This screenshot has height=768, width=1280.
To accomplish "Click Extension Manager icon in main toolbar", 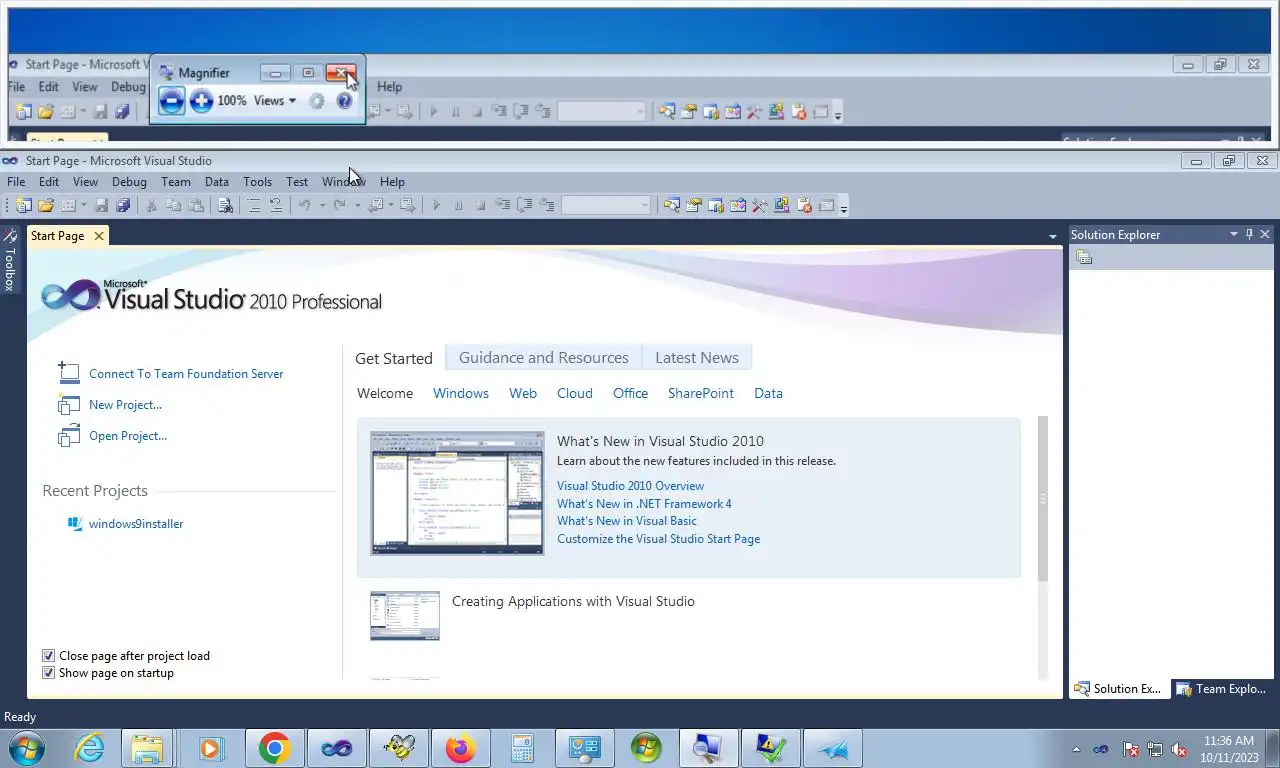I will tap(781, 205).
